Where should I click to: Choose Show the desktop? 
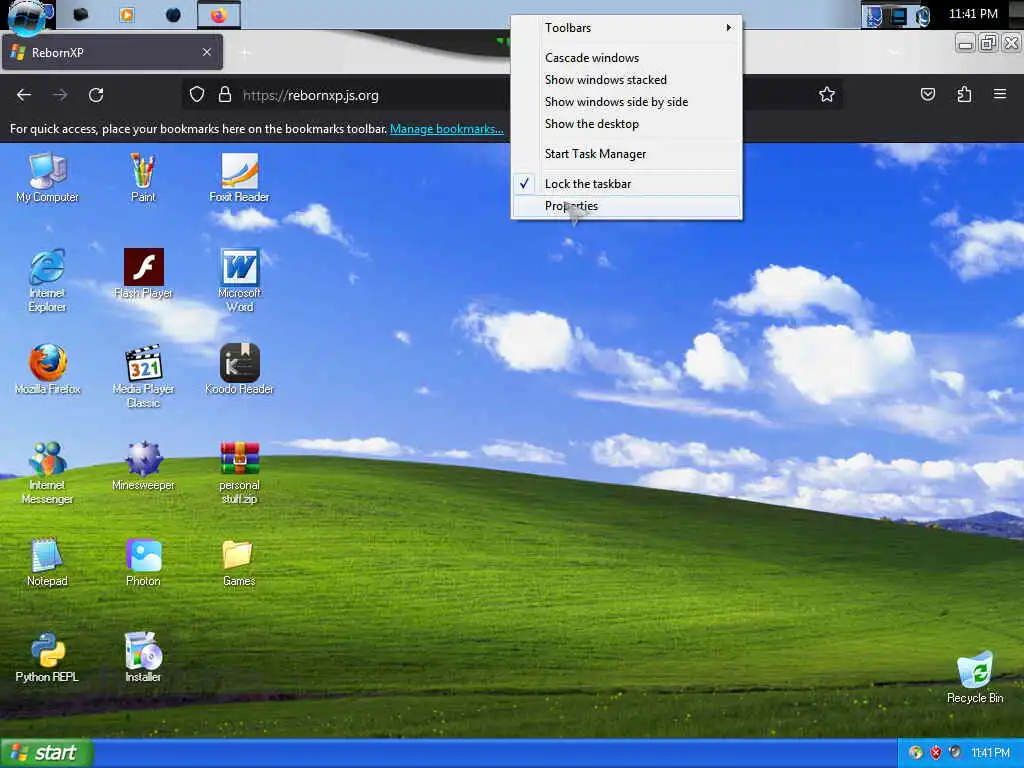(626, 123)
